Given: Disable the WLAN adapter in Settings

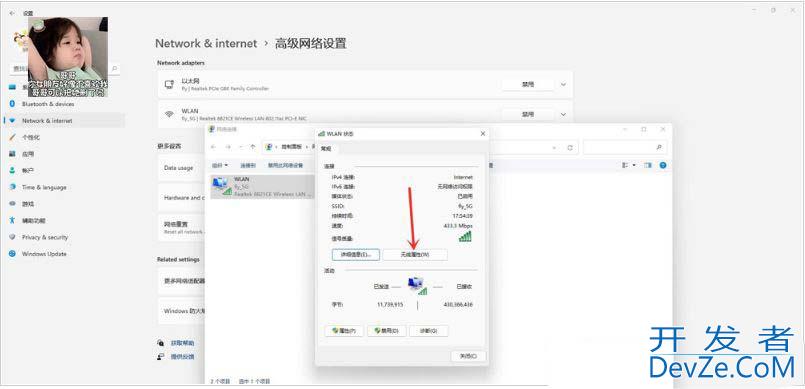Looking at the screenshot, I should pos(528,114).
